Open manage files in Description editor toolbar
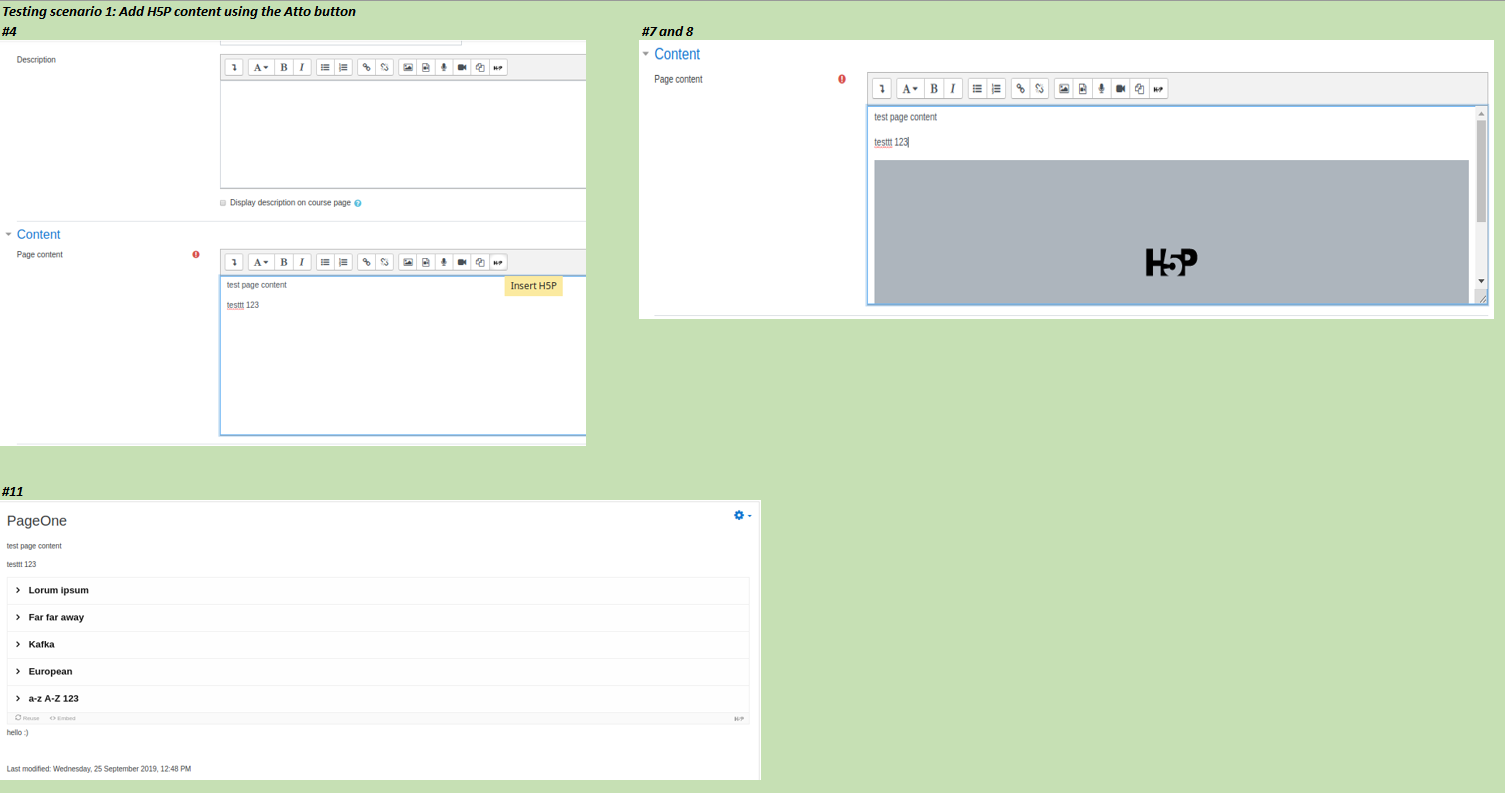The image size is (1505, 793). pos(480,67)
